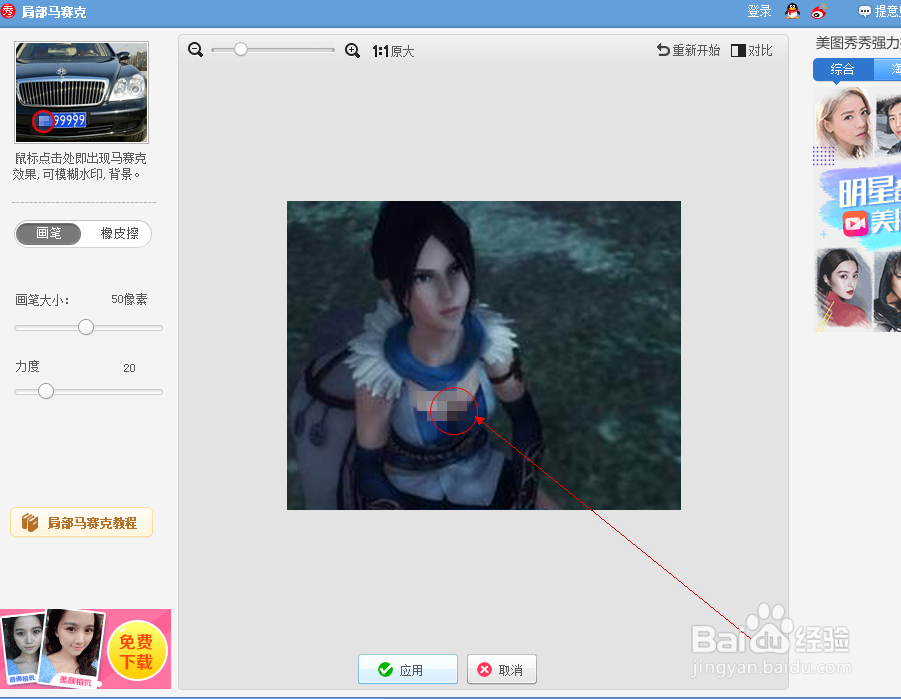
Task: Click the zoom slider handle
Action: (x=241, y=49)
